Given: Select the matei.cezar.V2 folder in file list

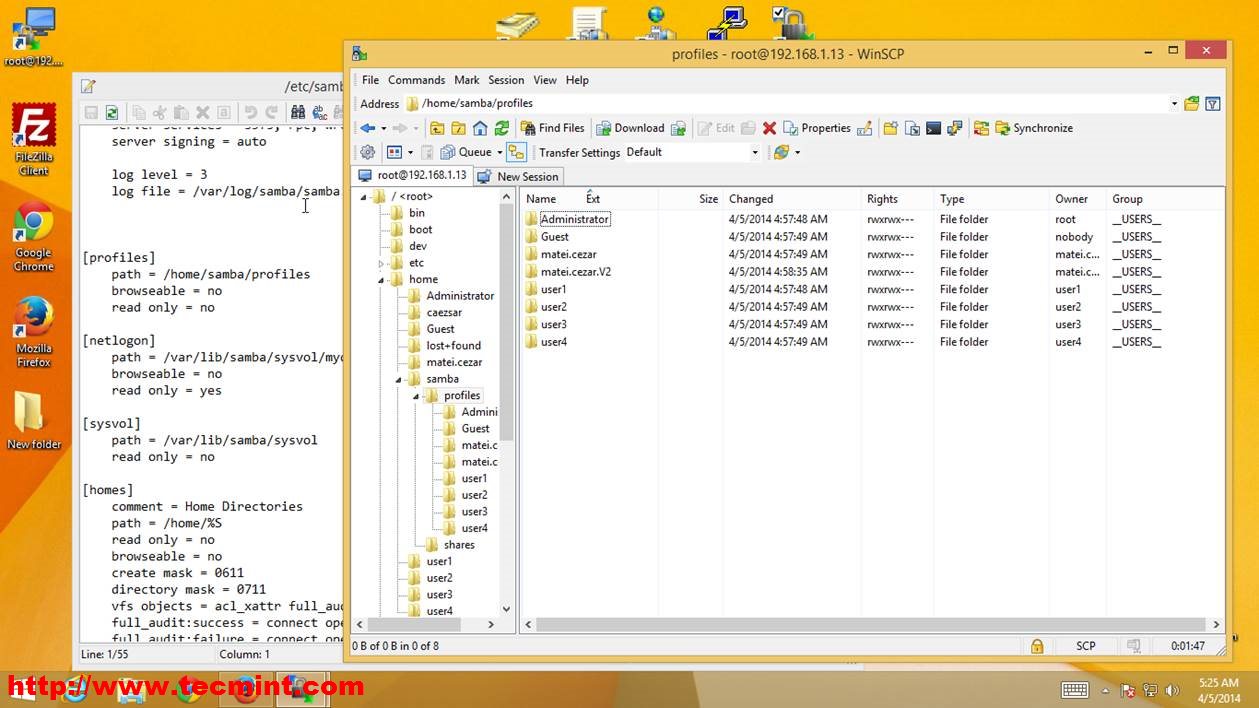Looking at the screenshot, I should click(x=575, y=272).
